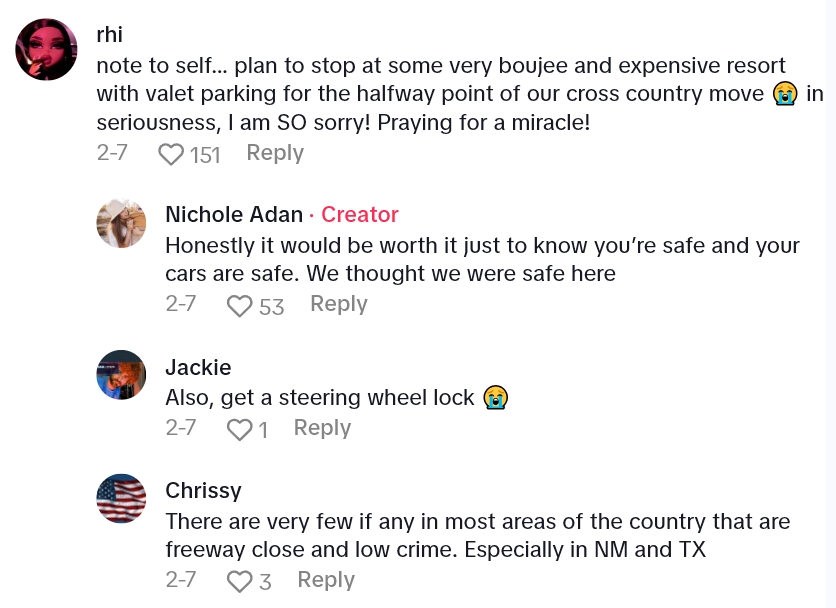Viewport: 836px width, 608px height.
Task: Open Nichole Adan's profile avatar
Action: tap(121, 223)
